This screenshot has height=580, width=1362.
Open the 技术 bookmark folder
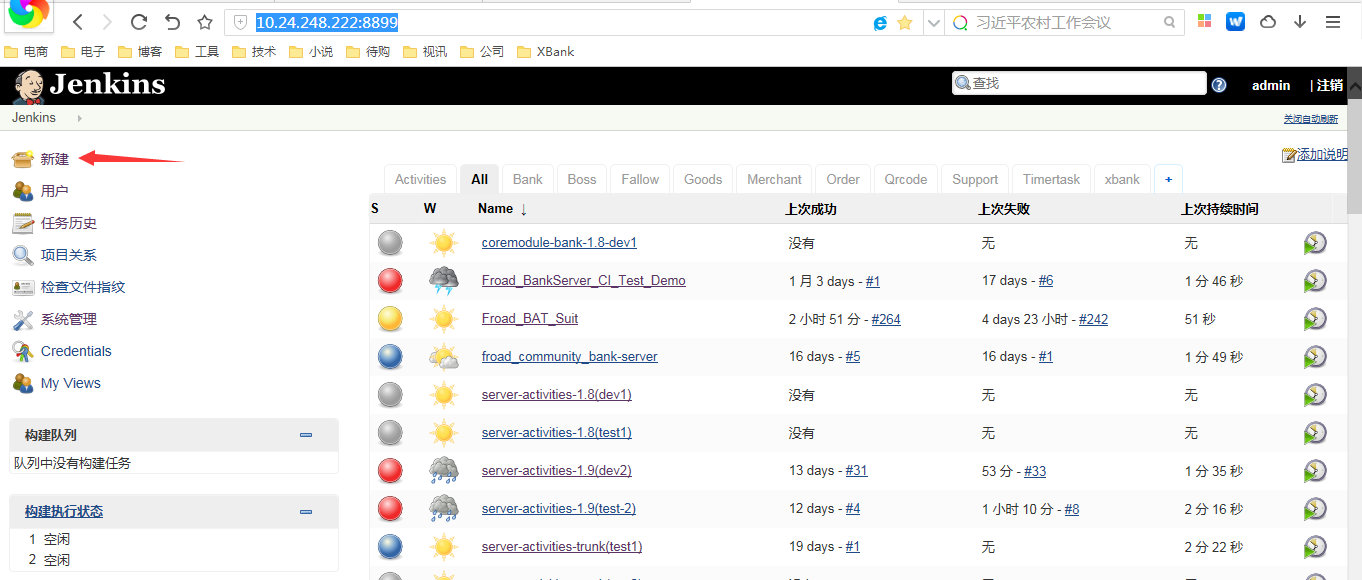point(254,51)
